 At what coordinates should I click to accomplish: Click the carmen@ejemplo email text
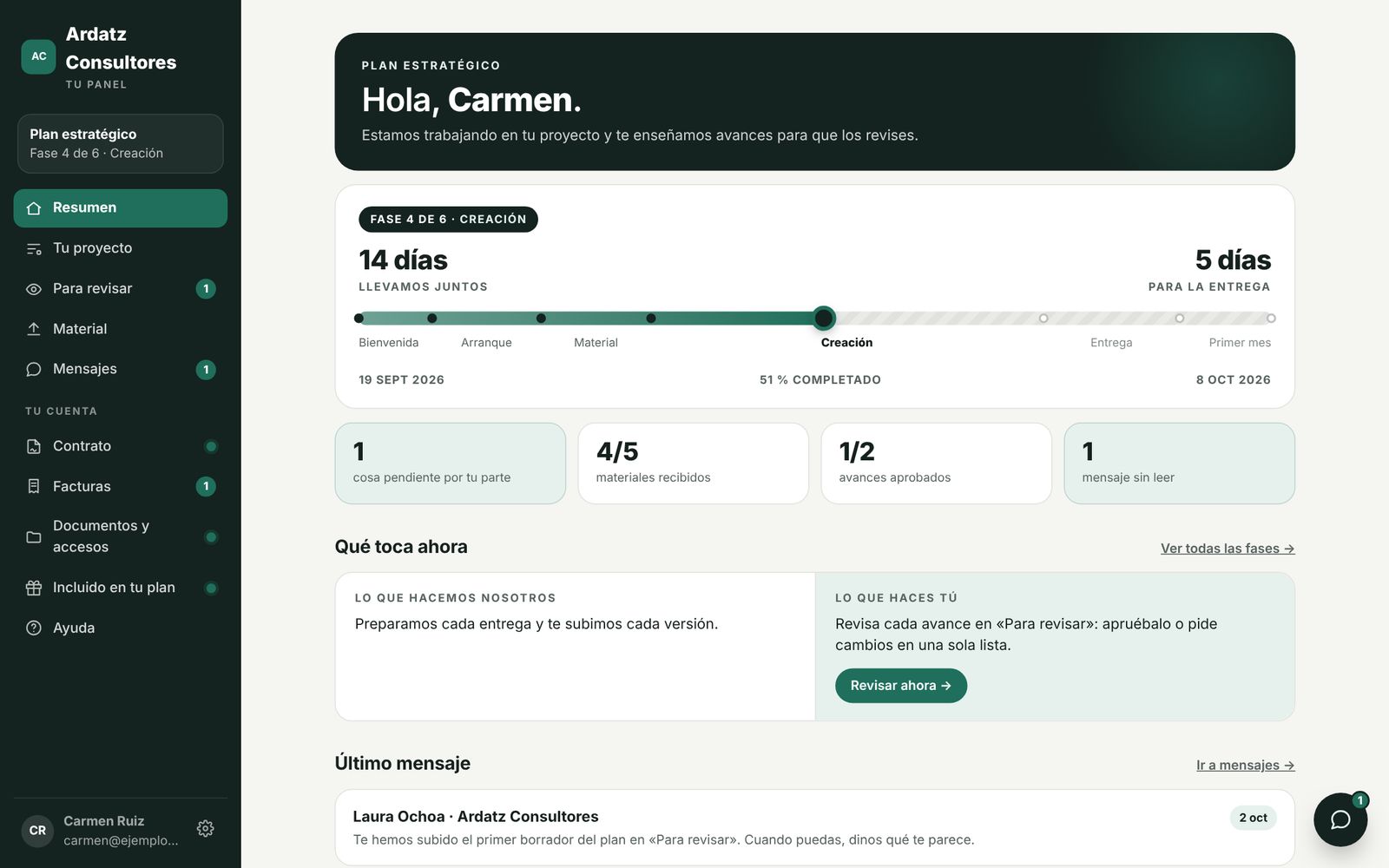pyautogui.click(x=121, y=840)
